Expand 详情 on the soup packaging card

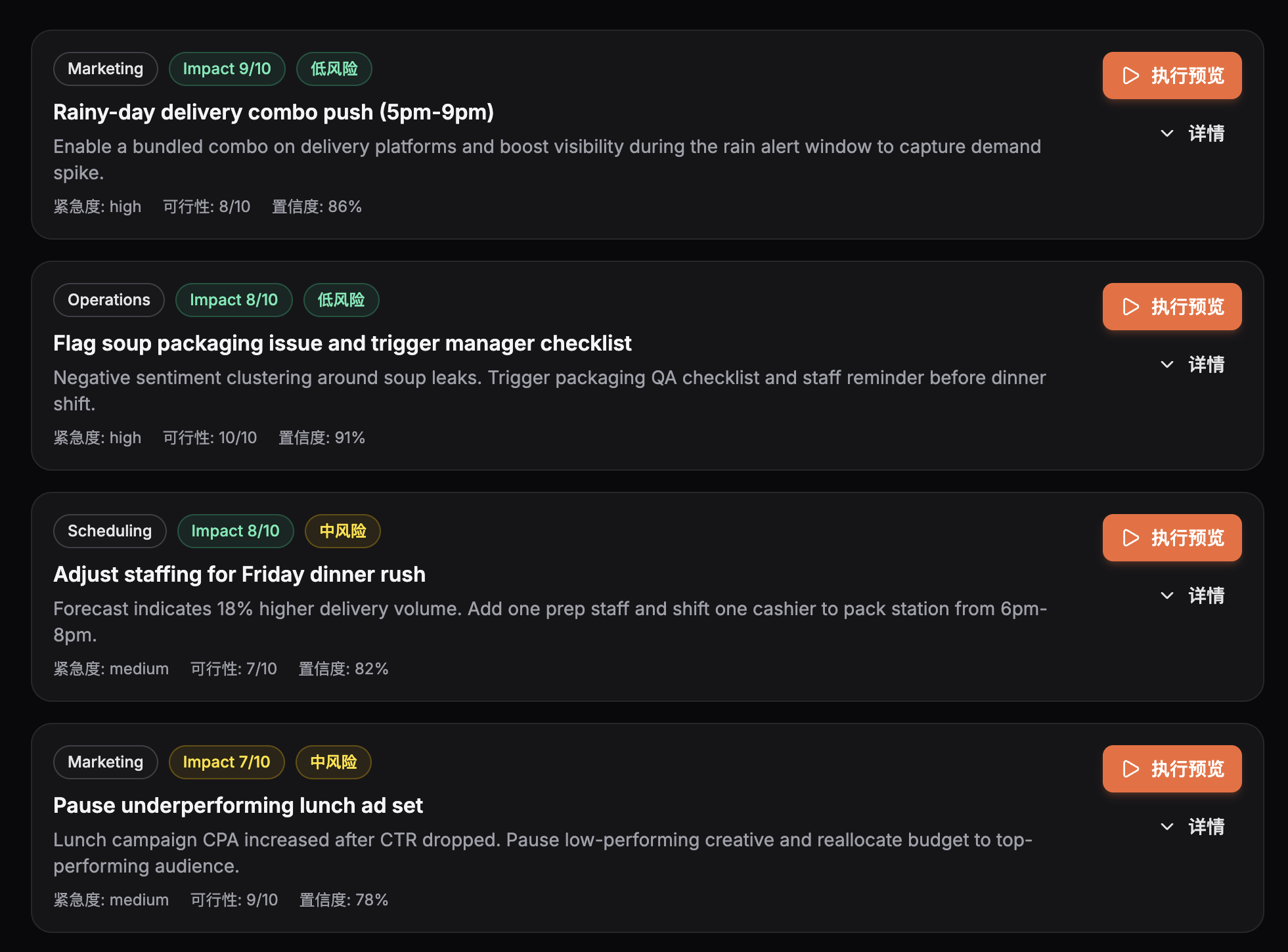click(x=1192, y=365)
